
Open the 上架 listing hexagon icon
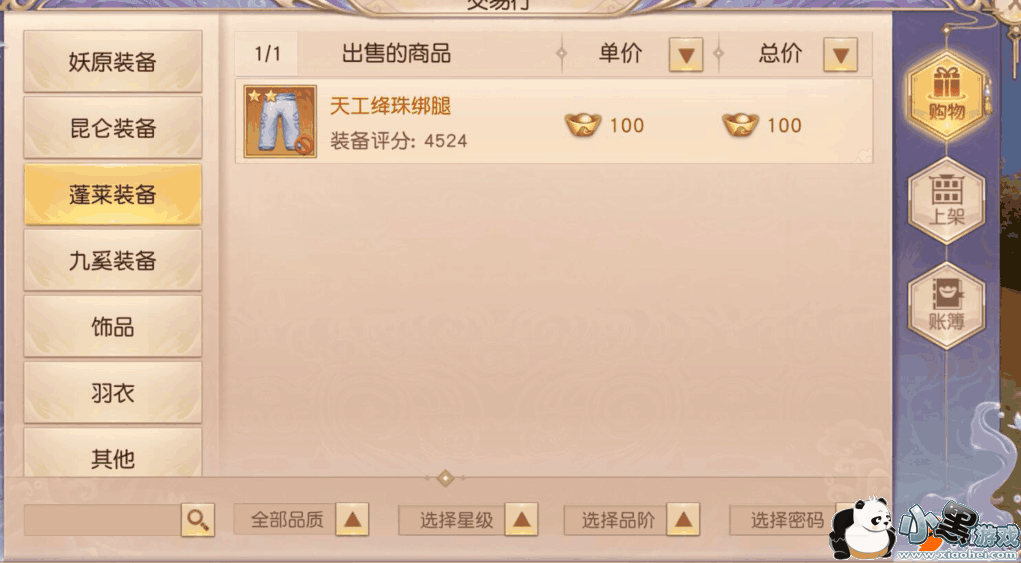pos(947,200)
